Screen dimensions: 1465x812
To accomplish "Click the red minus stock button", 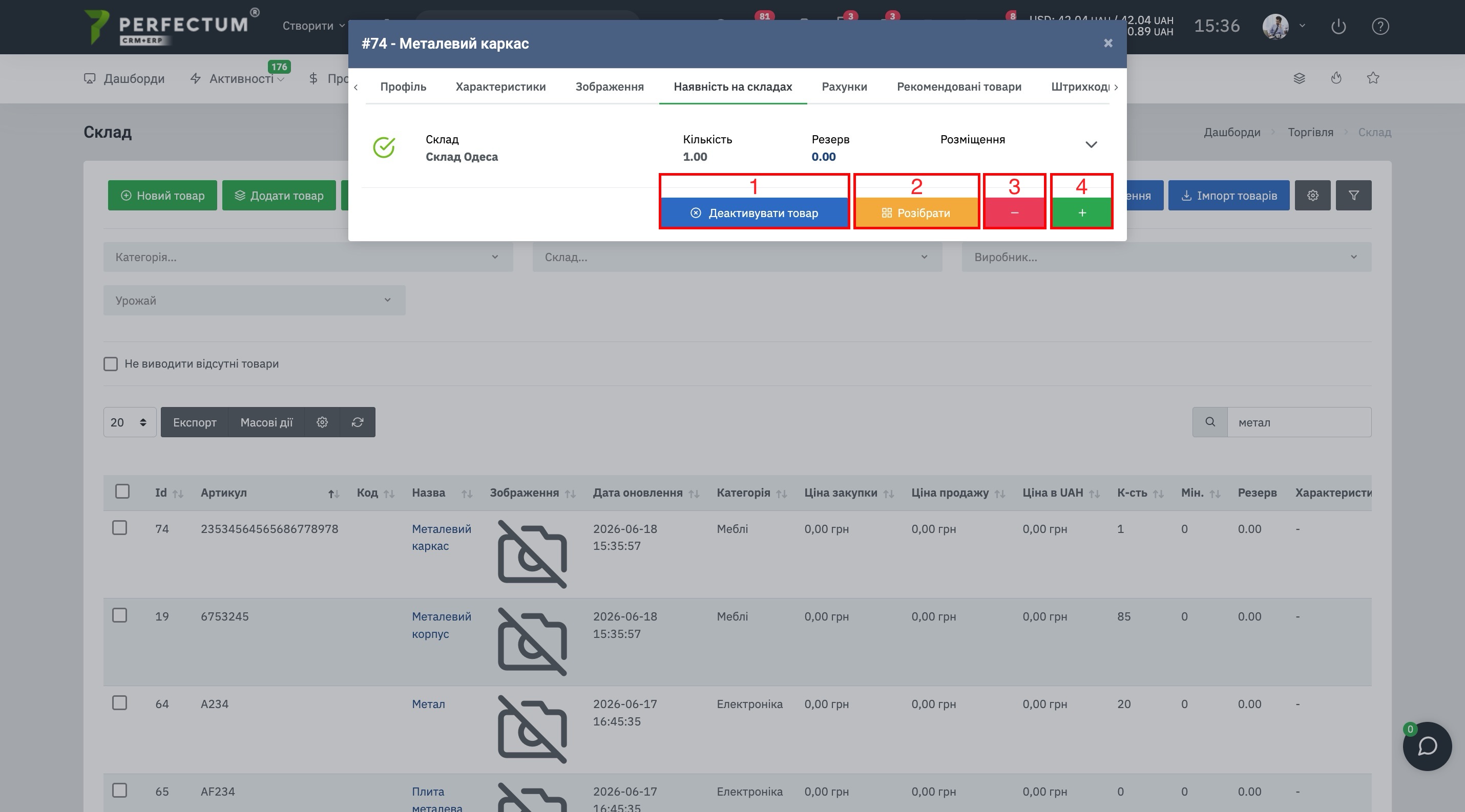I will [x=1014, y=212].
